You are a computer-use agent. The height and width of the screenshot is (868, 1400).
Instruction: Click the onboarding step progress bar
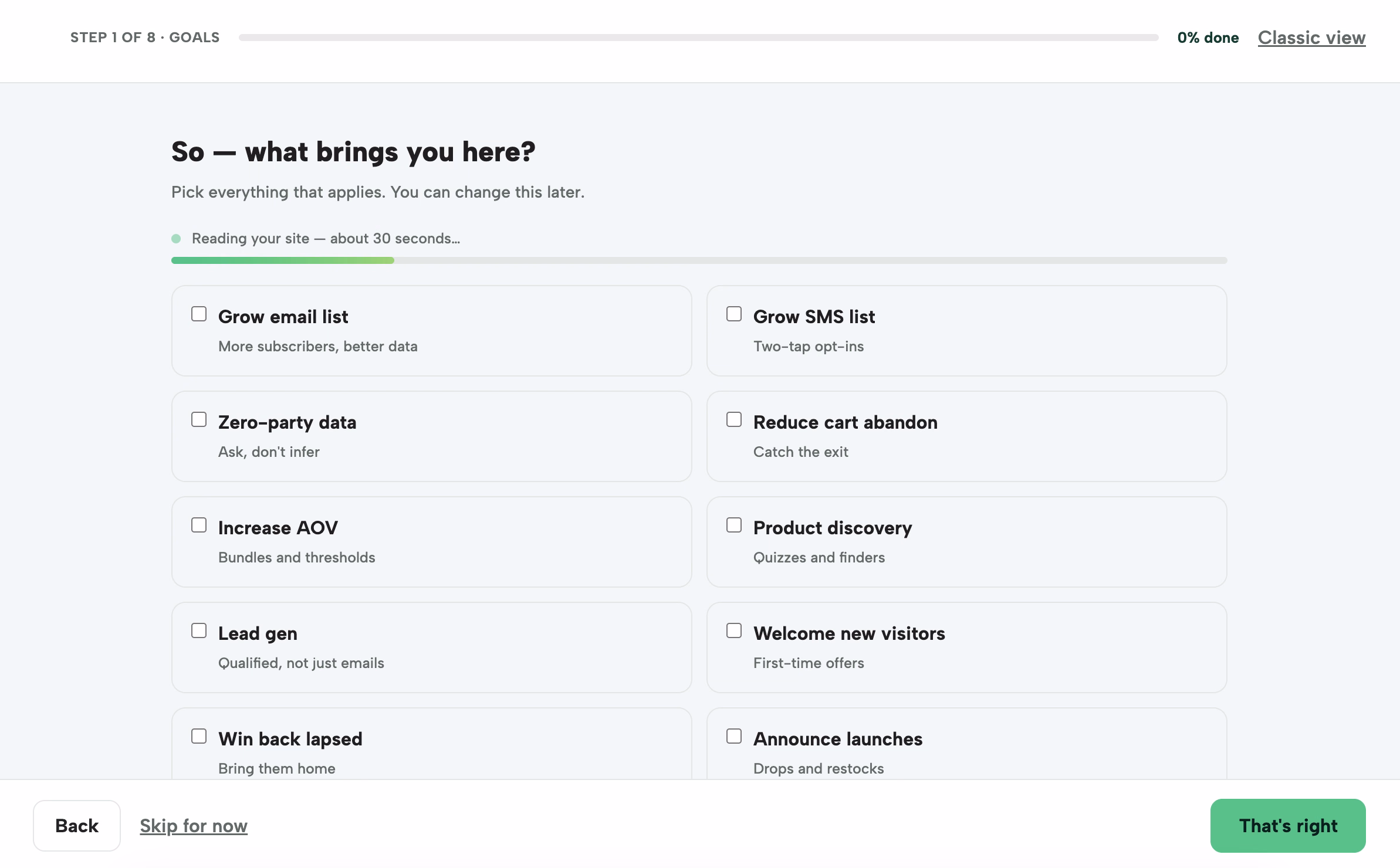tap(698, 38)
